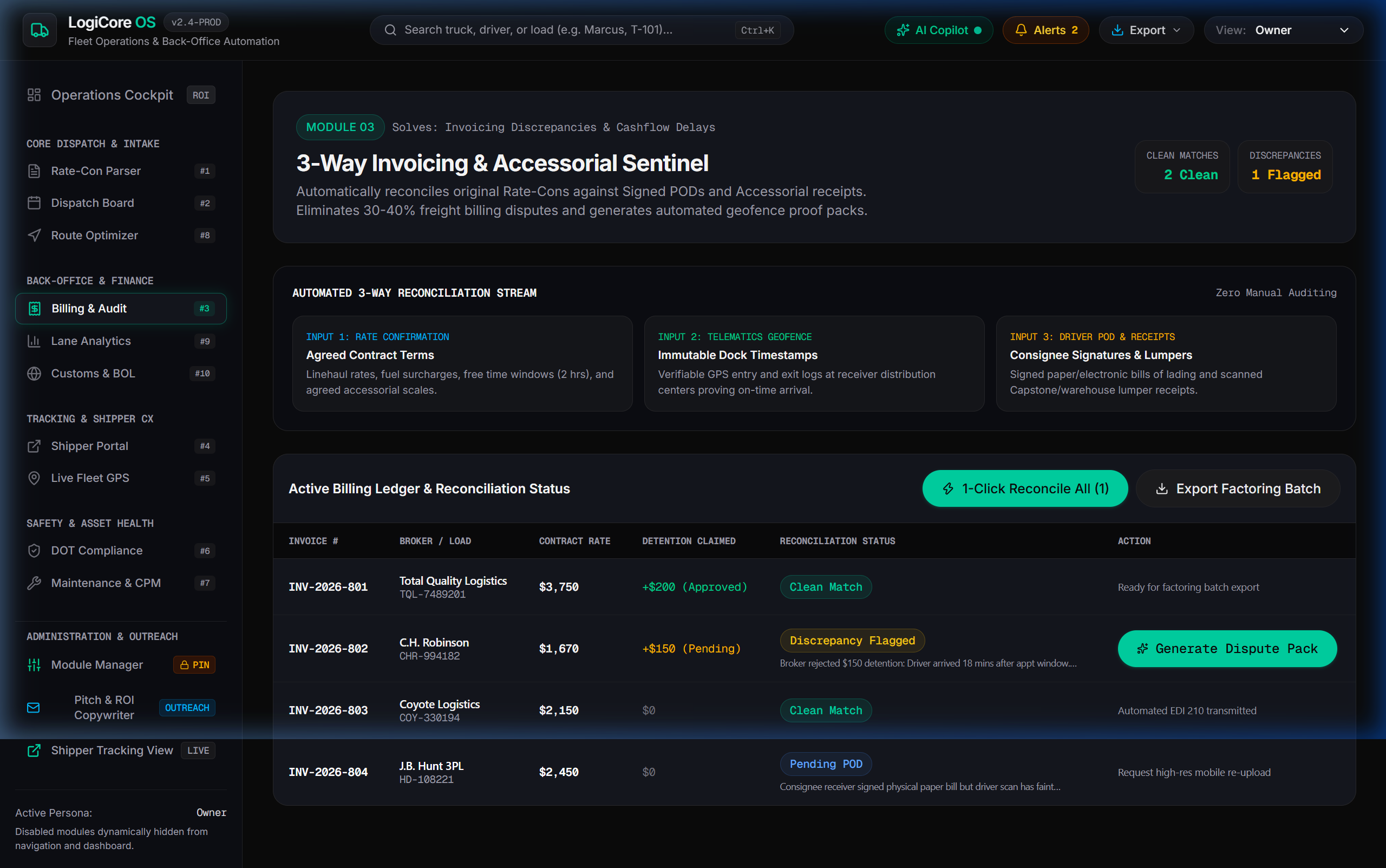The height and width of the screenshot is (868, 1386).
Task: Click the PIN lock badge on Module Manager
Action: [x=194, y=665]
